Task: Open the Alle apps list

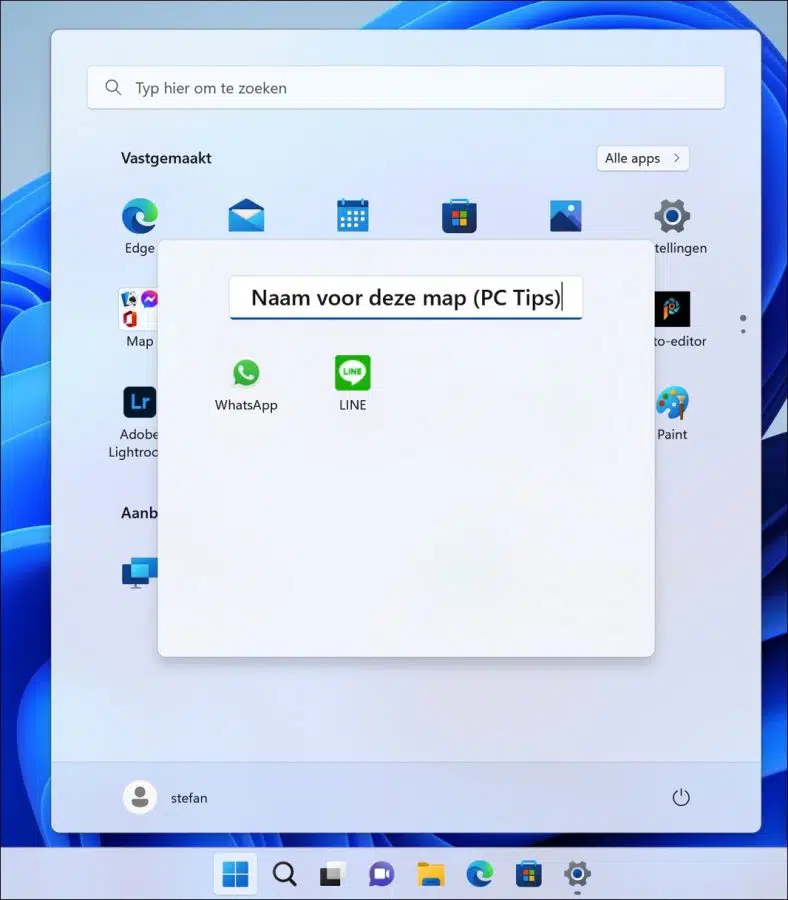Action: click(643, 158)
